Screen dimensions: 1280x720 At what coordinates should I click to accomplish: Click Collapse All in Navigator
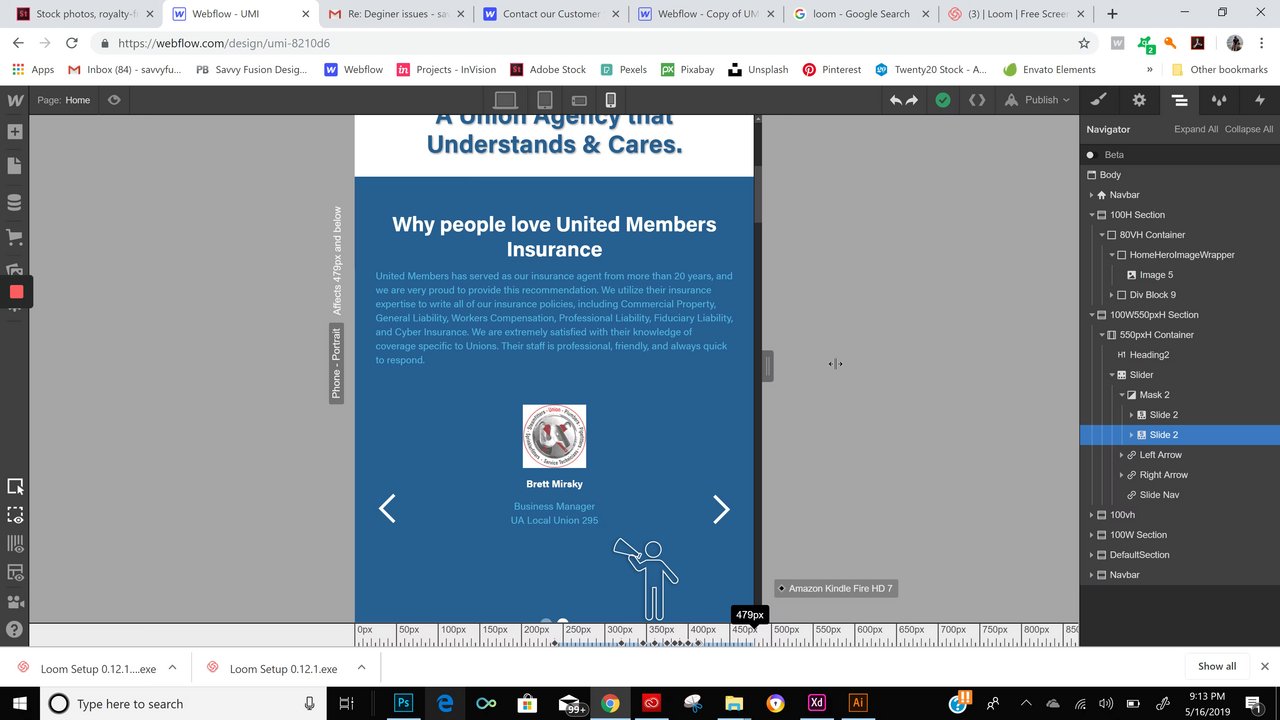(x=1249, y=129)
